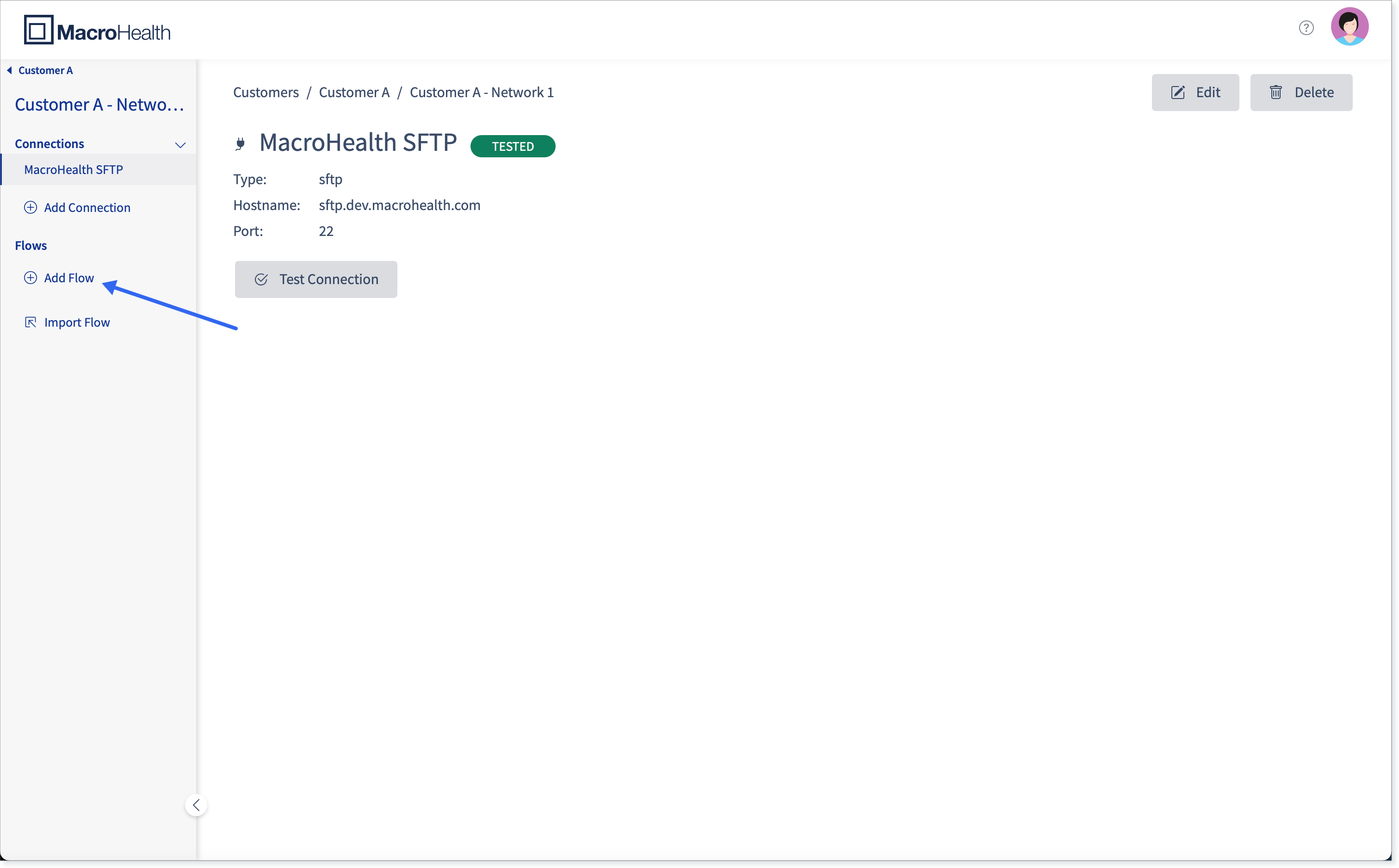Click Add Connection link
The width and height of the screenshot is (1399, 868).
tap(87, 207)
